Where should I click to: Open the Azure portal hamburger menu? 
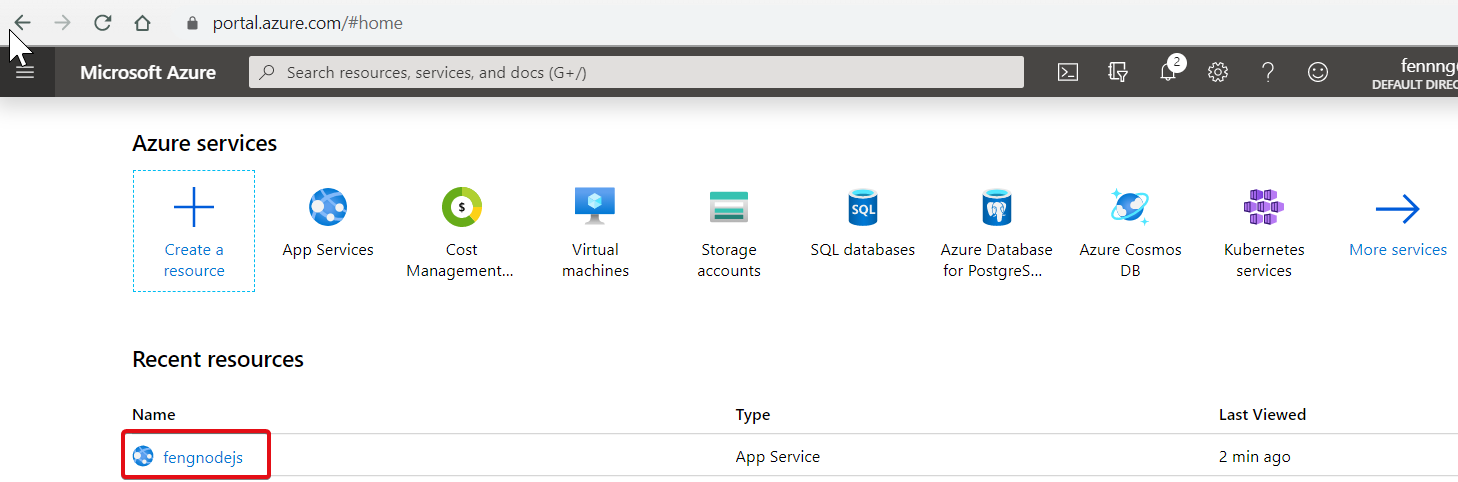pos(25,72)
